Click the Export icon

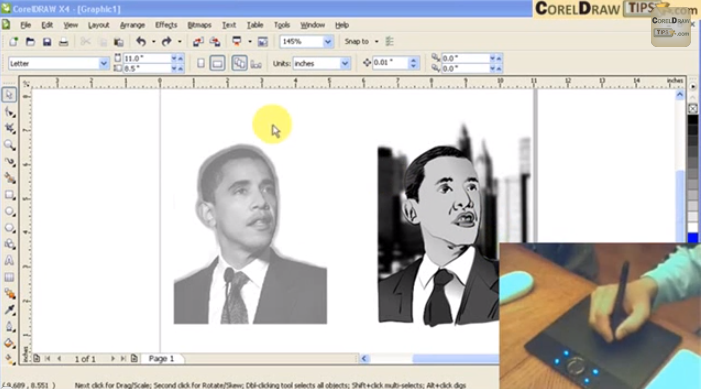pos(215,42)
